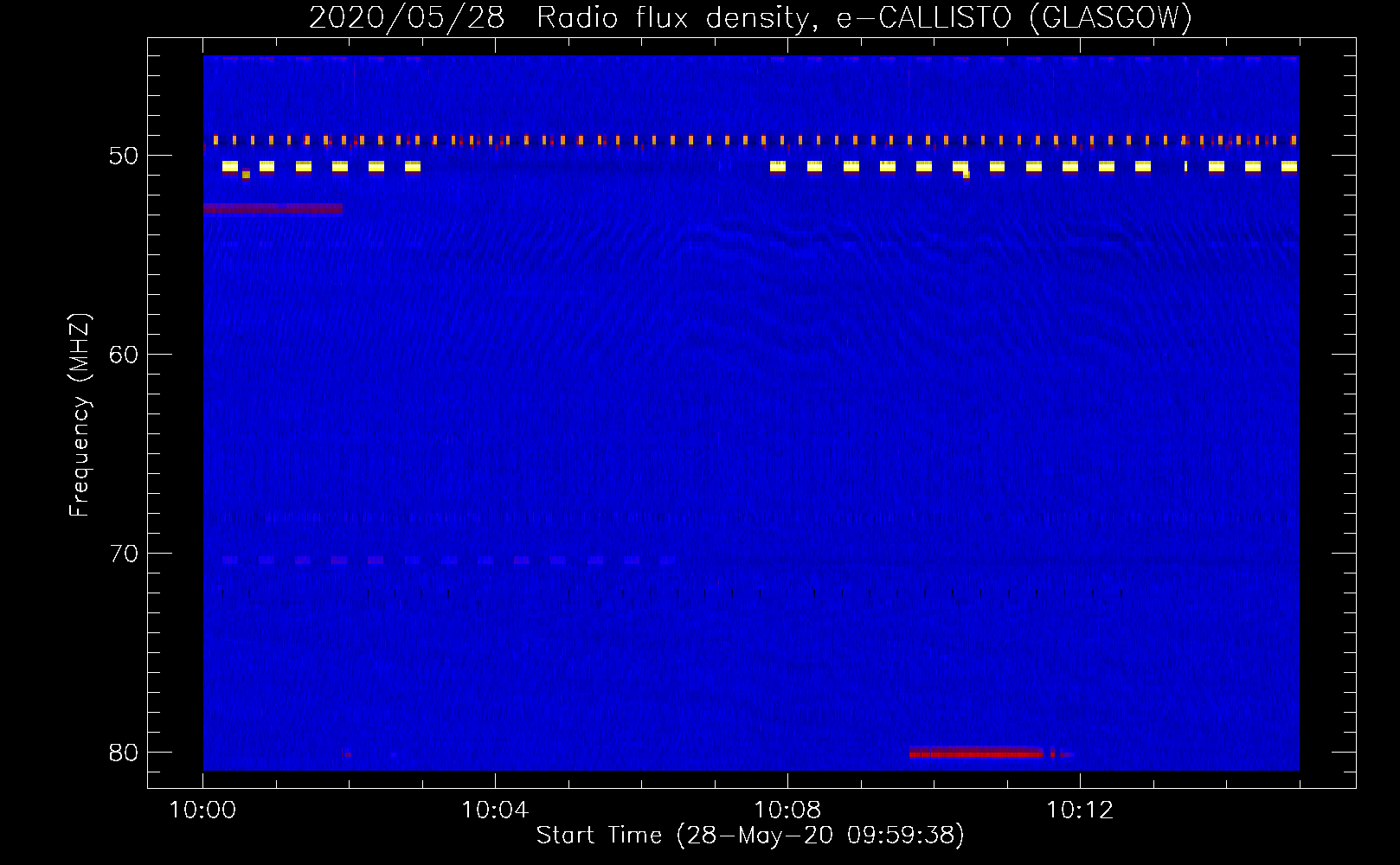Click the 70 frequency tick label
Image resolution: width=1400 pixels, height=865 pixels.
124,554
